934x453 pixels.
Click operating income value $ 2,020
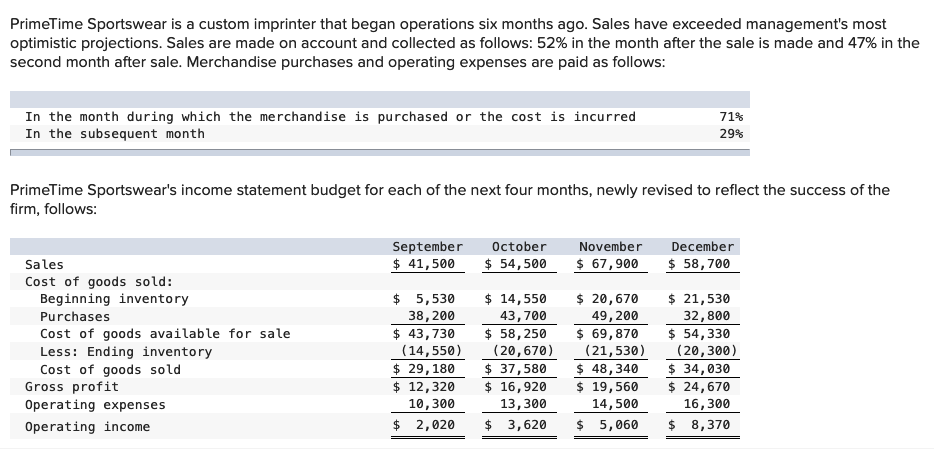pyautogui.click(x=424, y=425)
